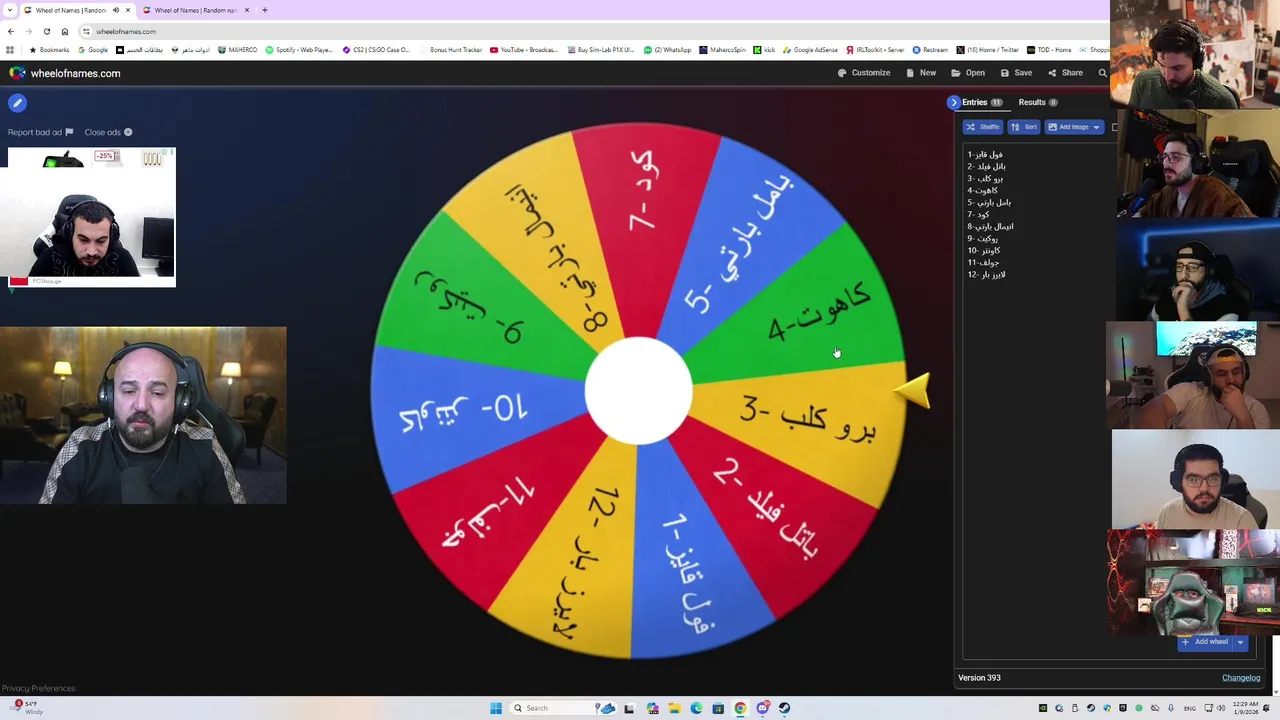Viewport: 1280px width, 720px height.
Task: Open the kick bookmark
Action: [764, 50]
